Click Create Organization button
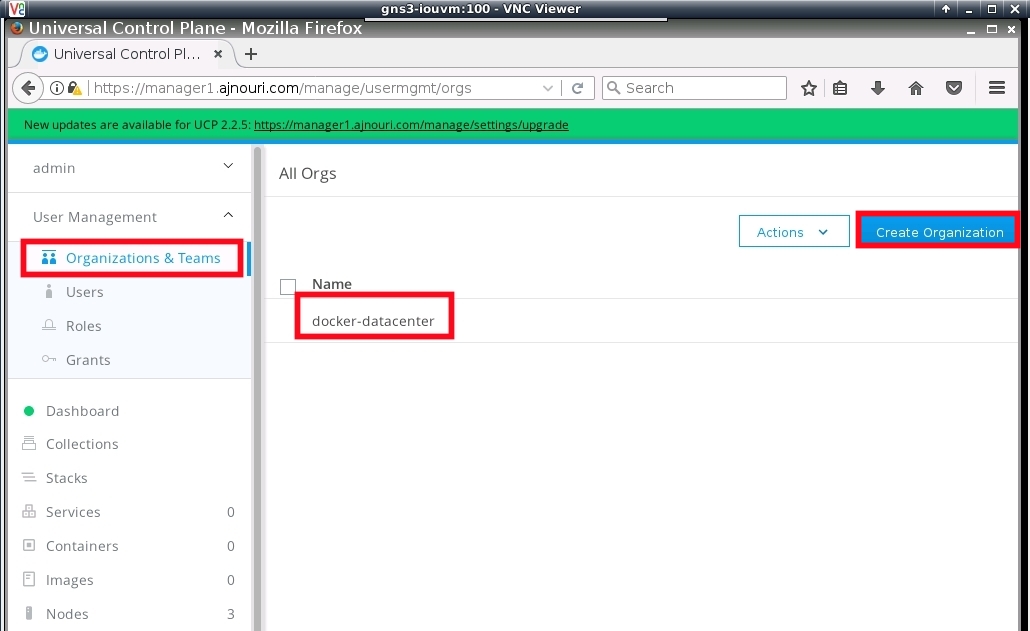This screenshot has width=1030, height=631. click(939, 232)
